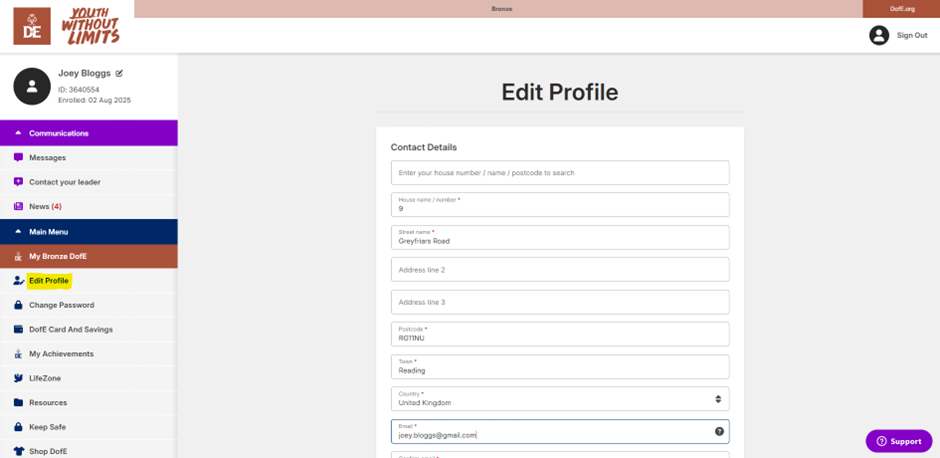Click the Sign Out link
This screenshot has height=458, width=940.
pyautogui.click(x=911, y=35)
